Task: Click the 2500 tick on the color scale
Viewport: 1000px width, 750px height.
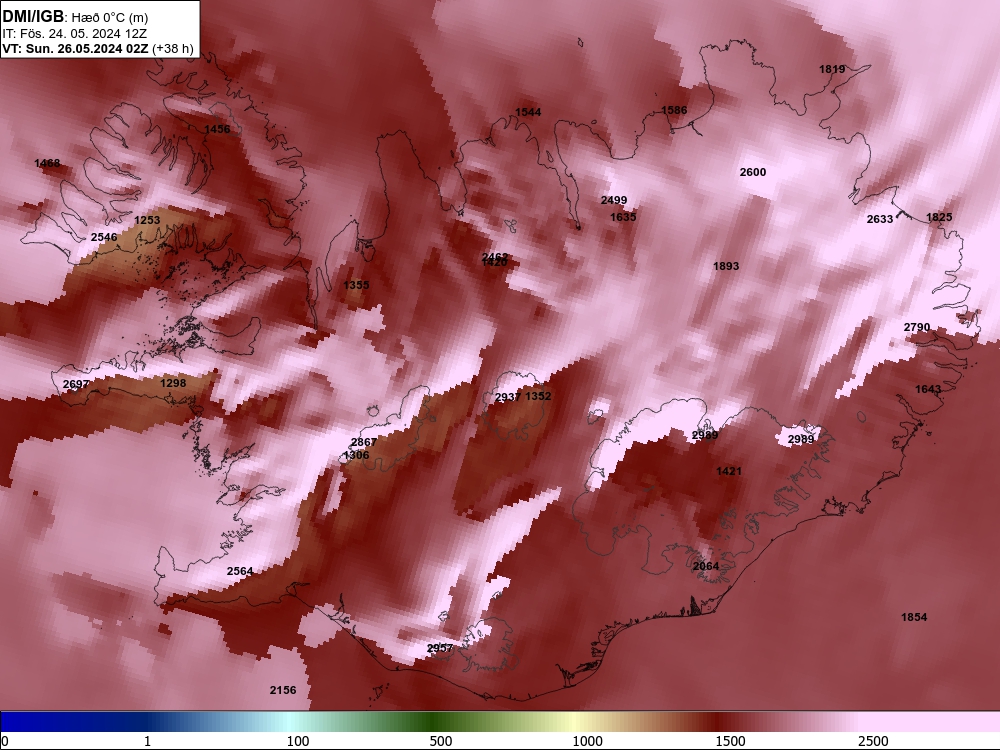Action: coord(873,741)
